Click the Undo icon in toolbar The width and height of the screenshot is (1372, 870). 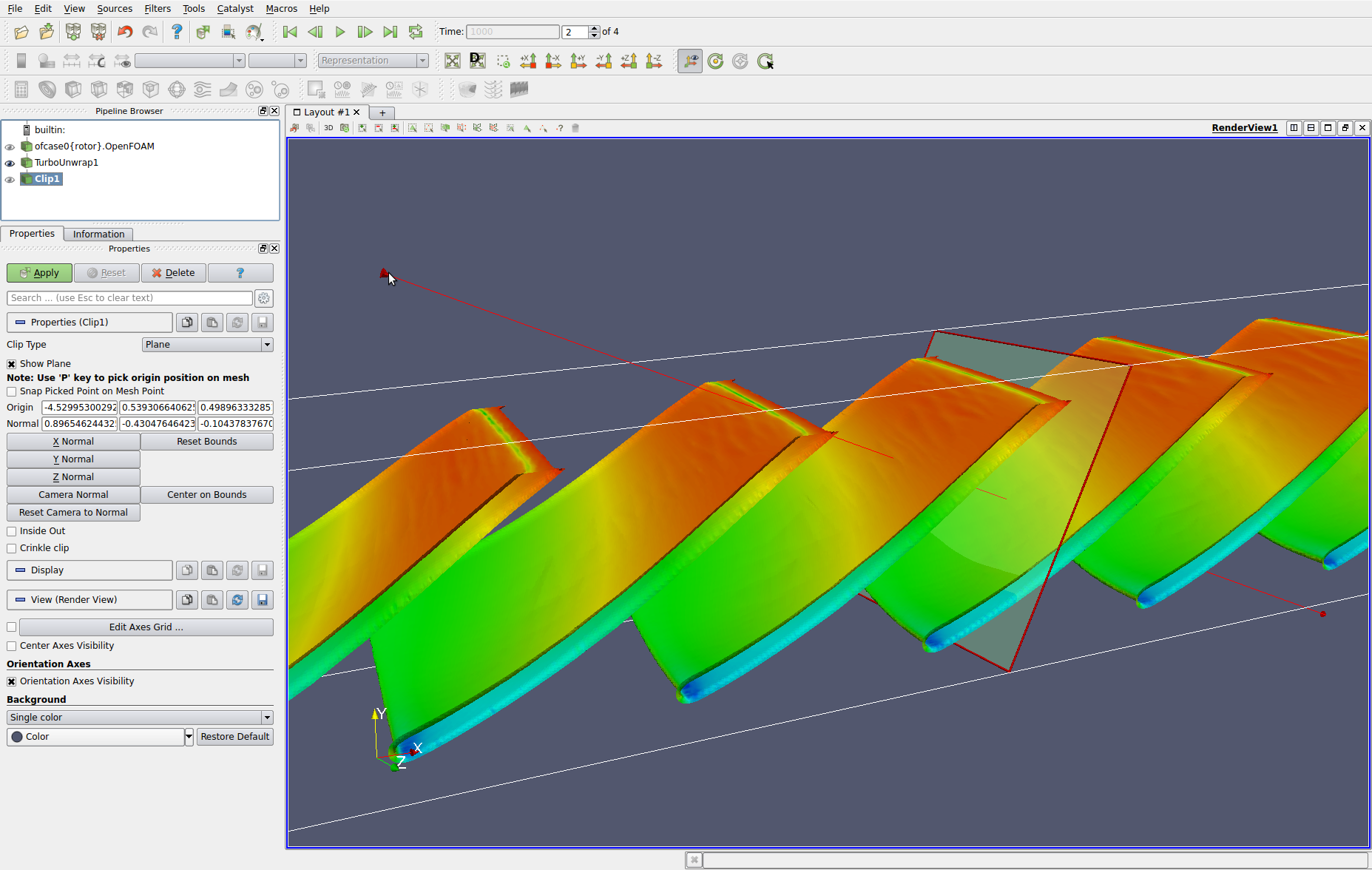125,32
